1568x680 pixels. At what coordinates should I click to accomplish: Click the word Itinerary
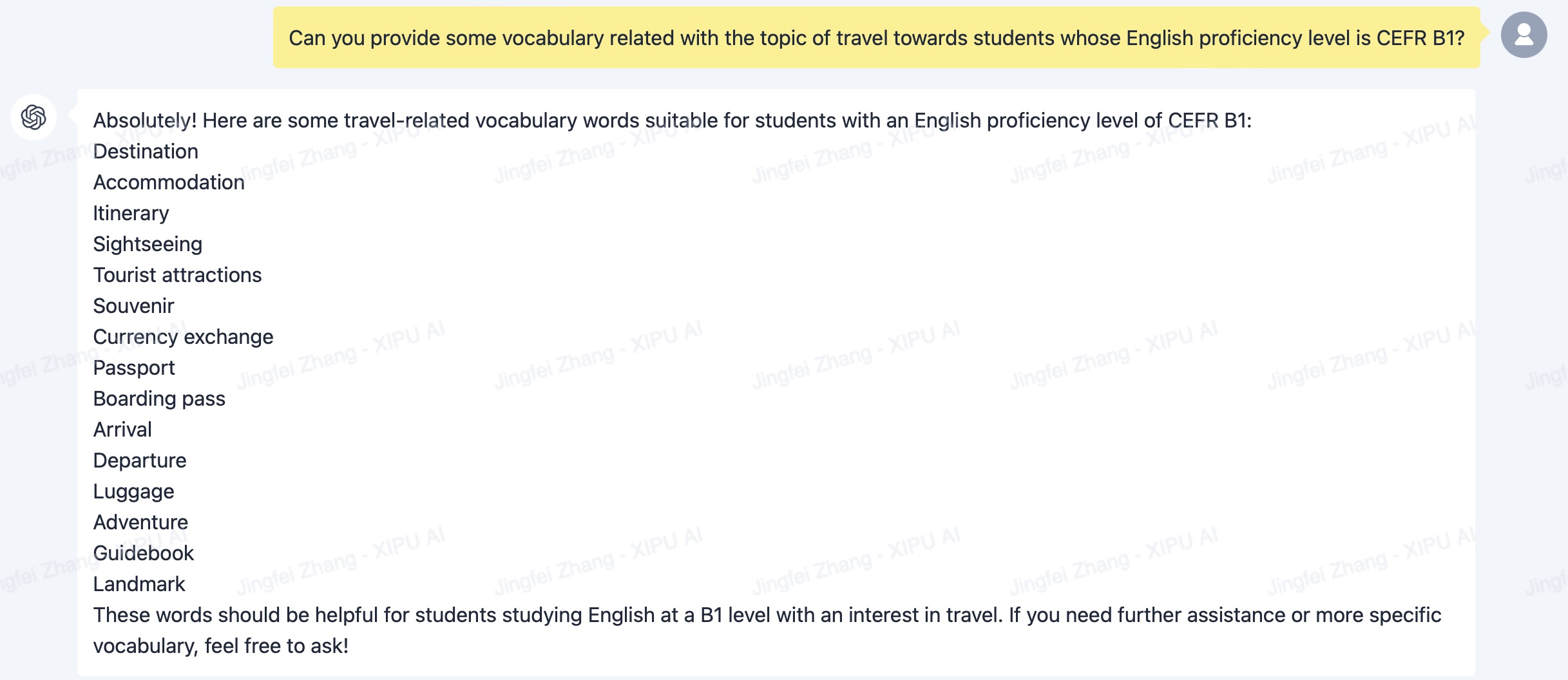[131, 213]
